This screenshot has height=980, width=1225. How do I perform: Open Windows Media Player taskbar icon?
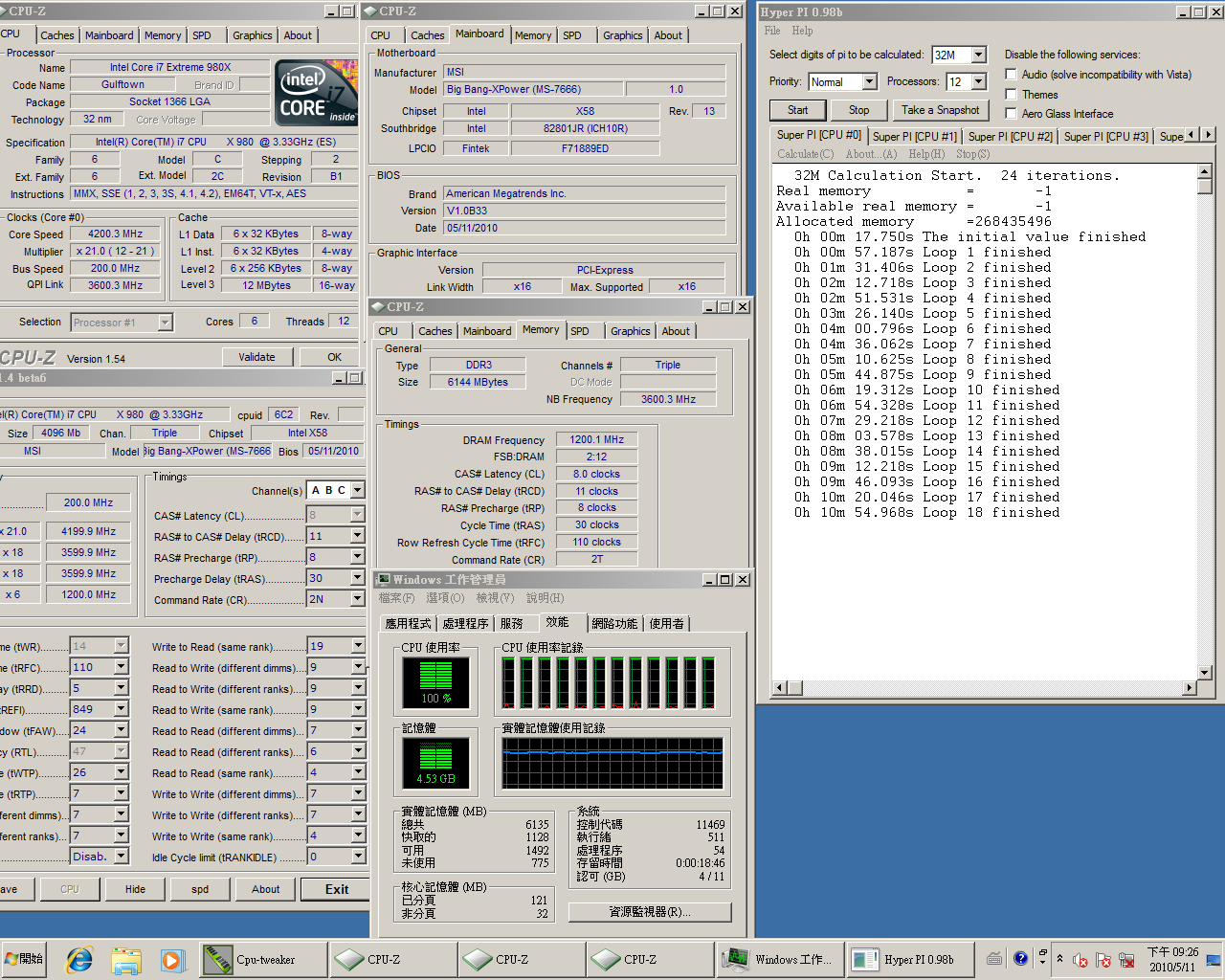[171, 959]
